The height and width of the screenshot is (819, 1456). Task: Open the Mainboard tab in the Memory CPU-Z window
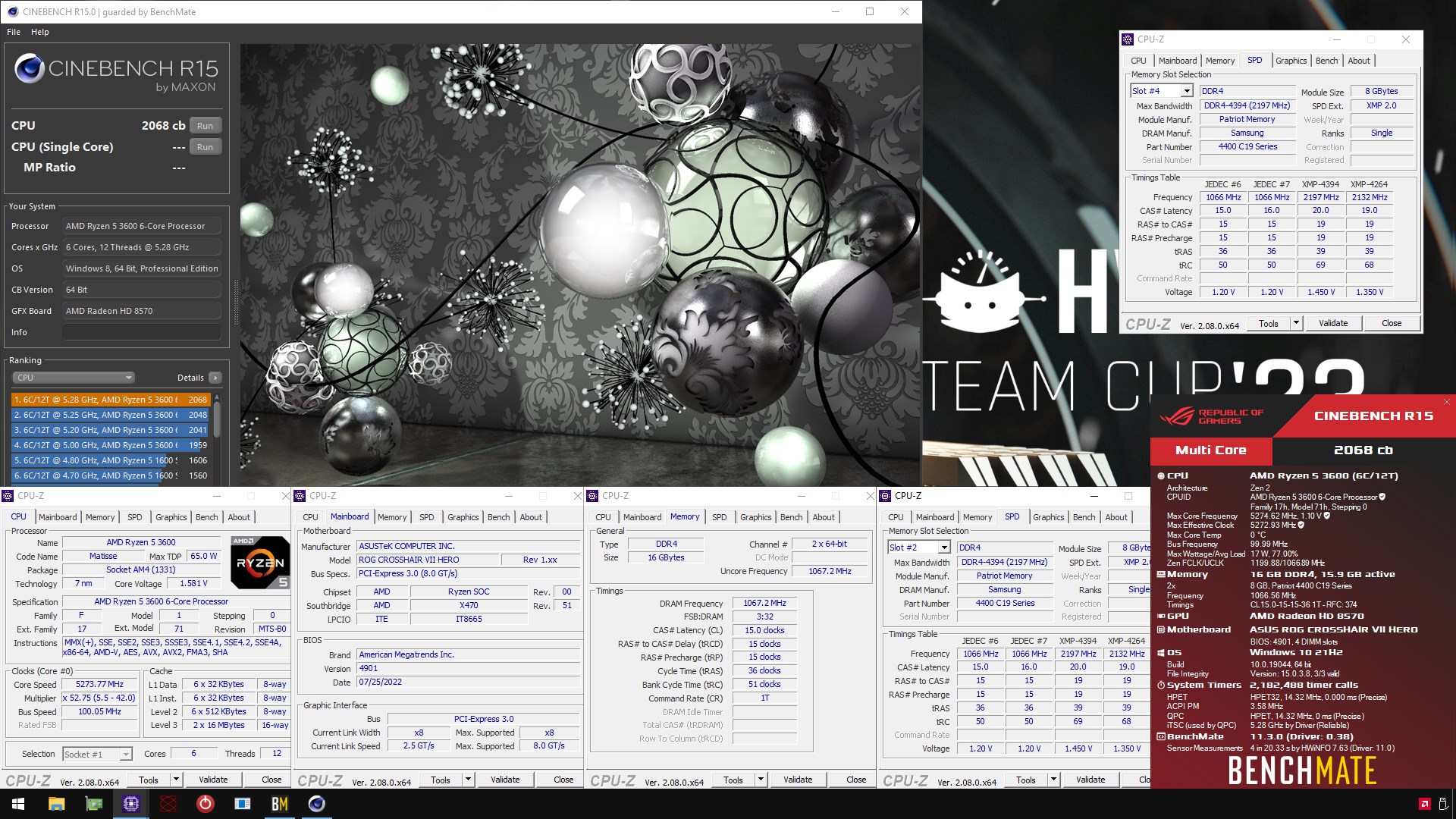[x=642, y=517]
